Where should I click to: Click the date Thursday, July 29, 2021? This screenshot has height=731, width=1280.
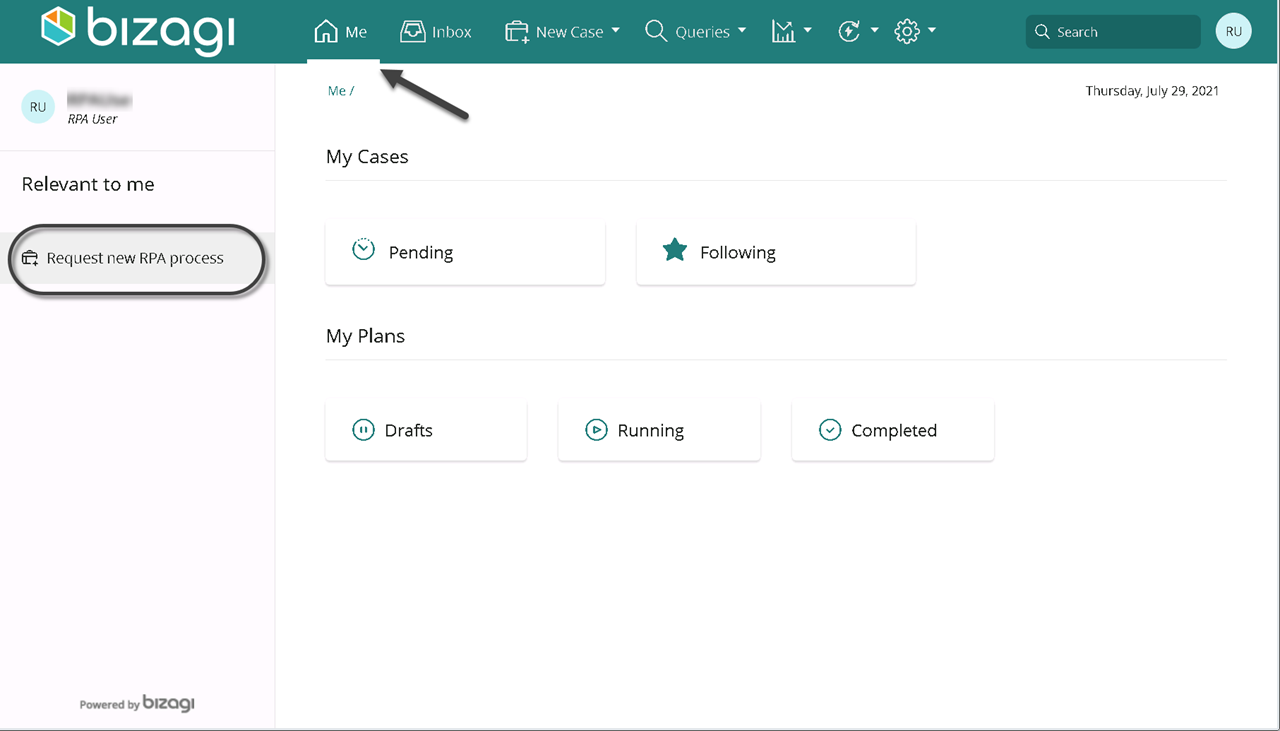1152,91
